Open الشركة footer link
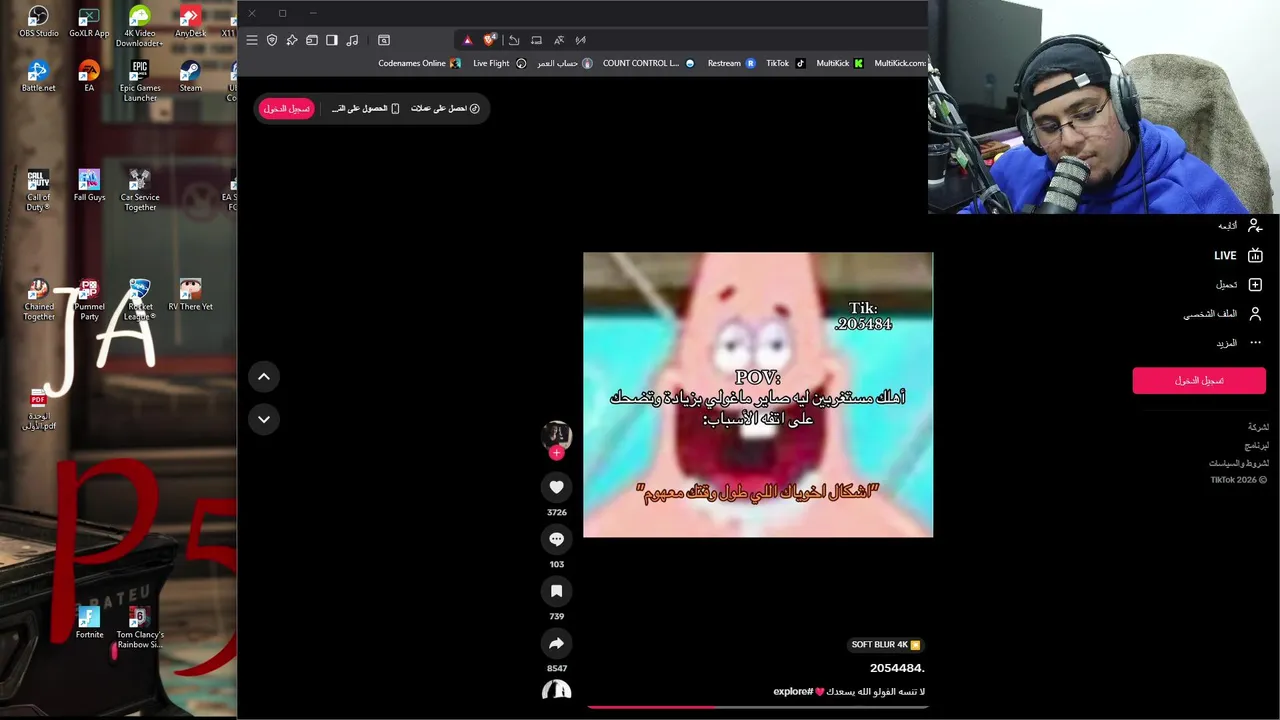 click(1258, 427)
